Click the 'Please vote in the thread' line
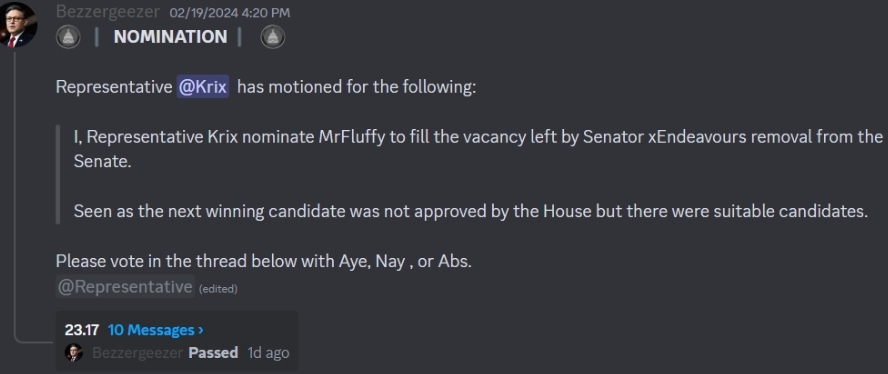Viewport: 888px width, 374px height. pyautogui.click(x=263, y=261)
